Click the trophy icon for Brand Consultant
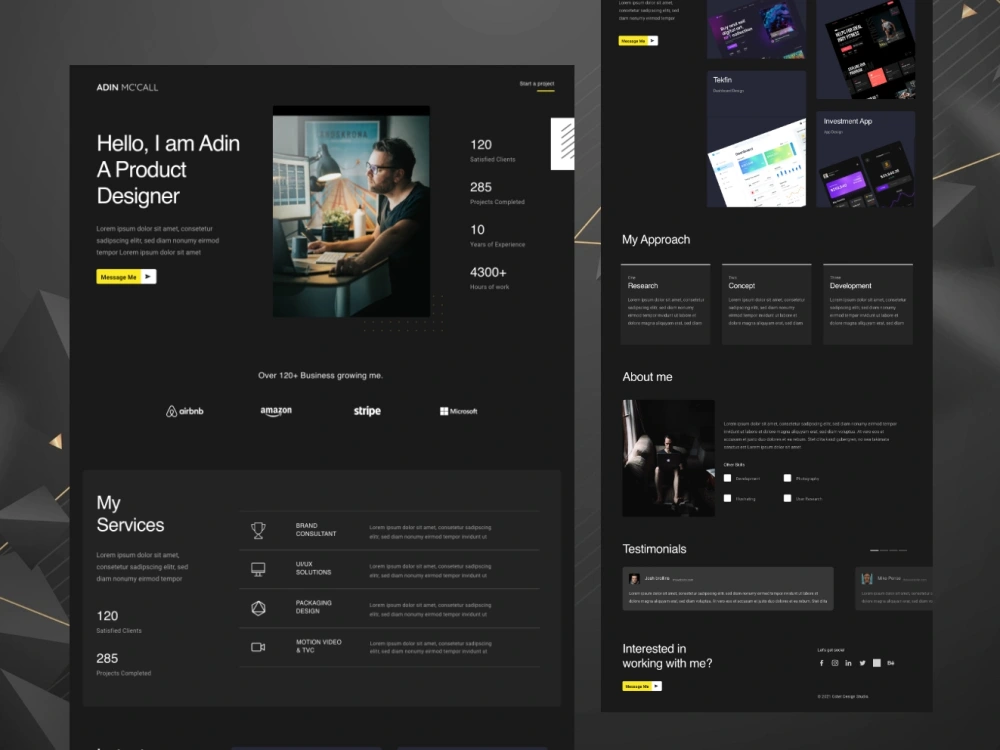This screenshot has width=1000, height=750. [x=258, y=530]
